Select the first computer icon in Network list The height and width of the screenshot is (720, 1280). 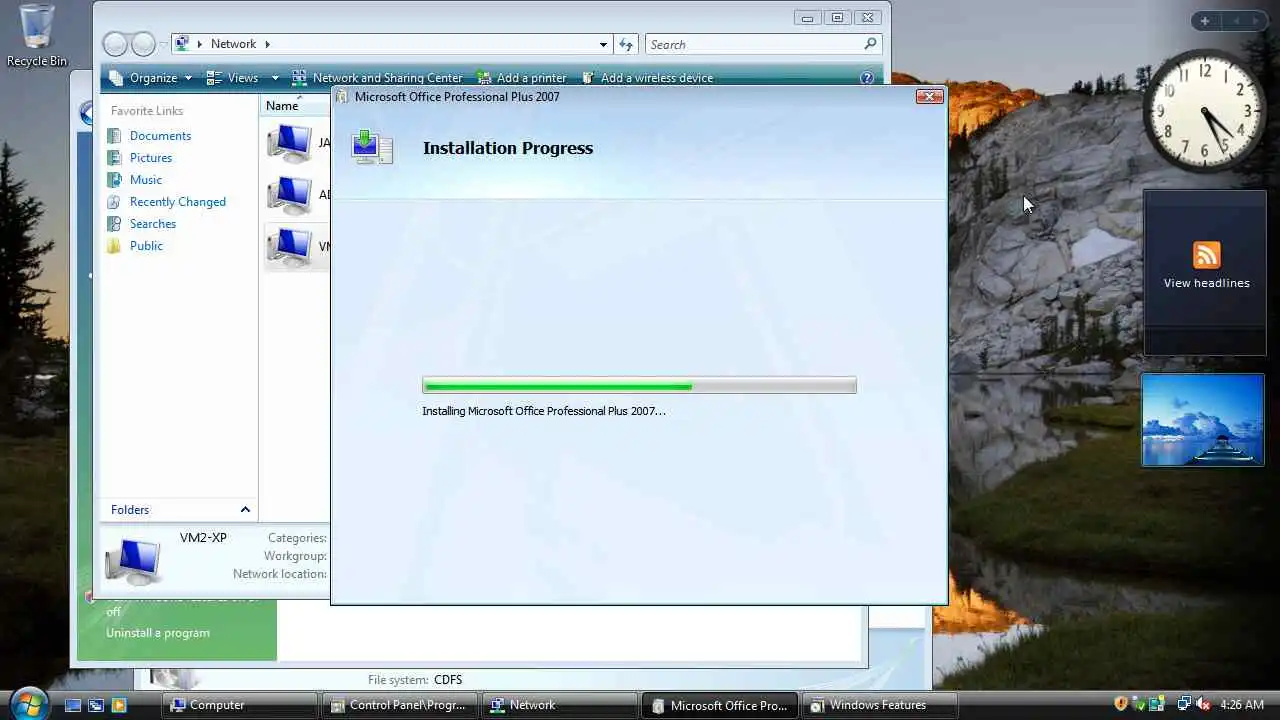(289, 143)
